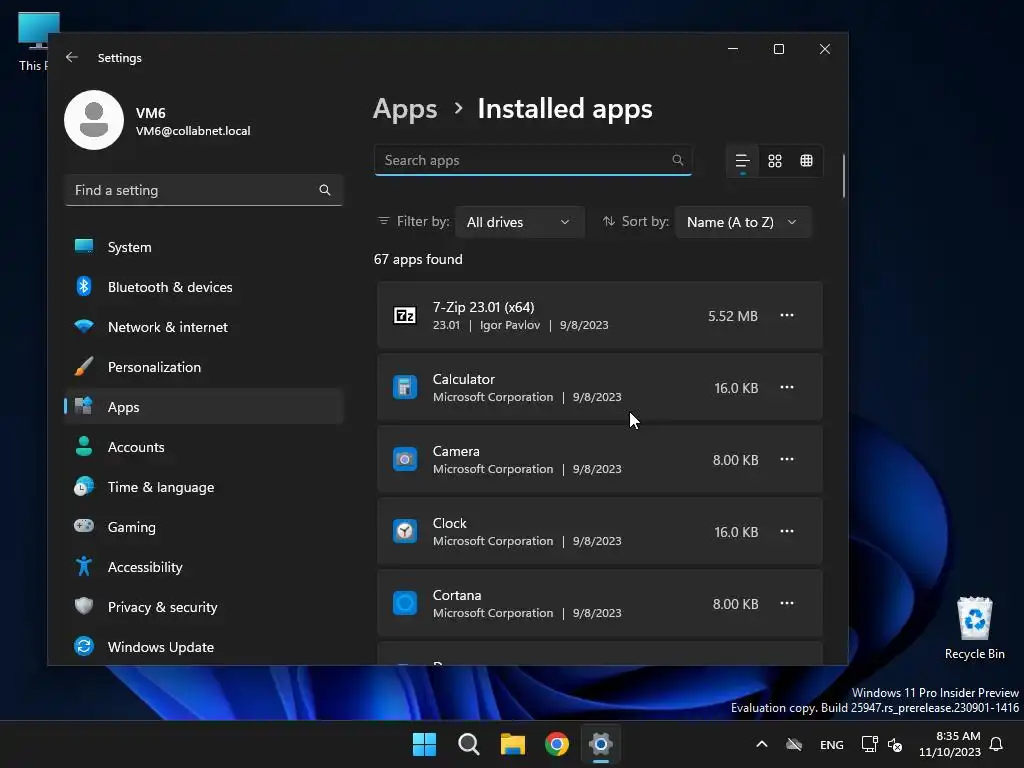Click the 7-Zip app icon

[x=405, y=315]
